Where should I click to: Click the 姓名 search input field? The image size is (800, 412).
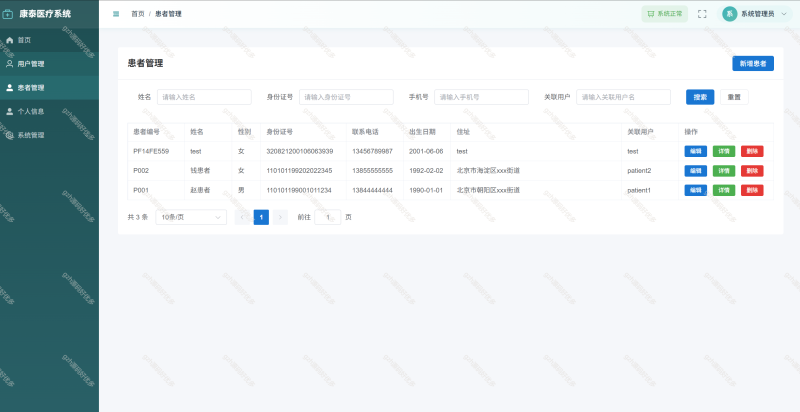(204, 97)
